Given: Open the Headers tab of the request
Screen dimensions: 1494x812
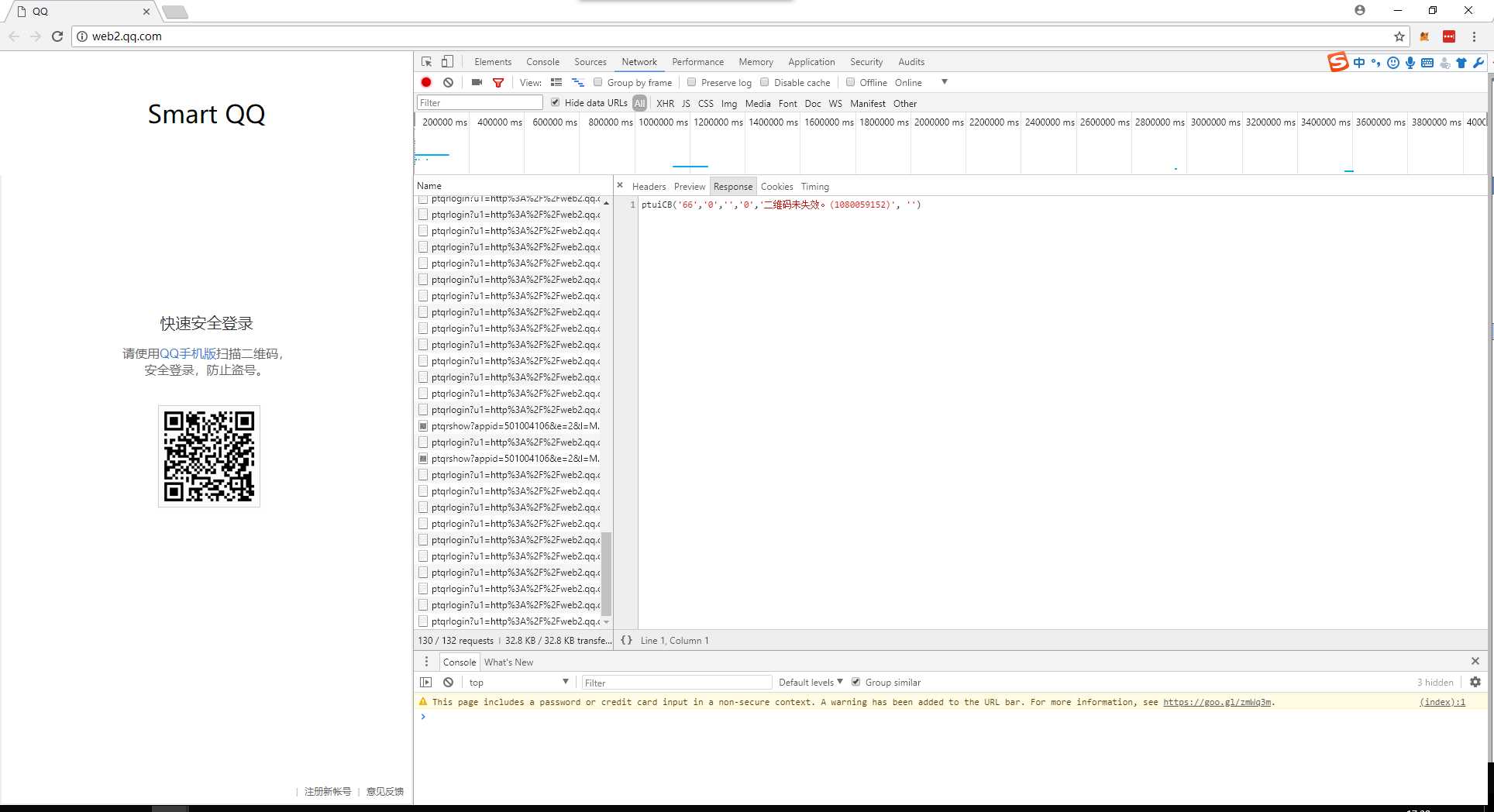Looking at the screenshot, I should pos(649,186).
